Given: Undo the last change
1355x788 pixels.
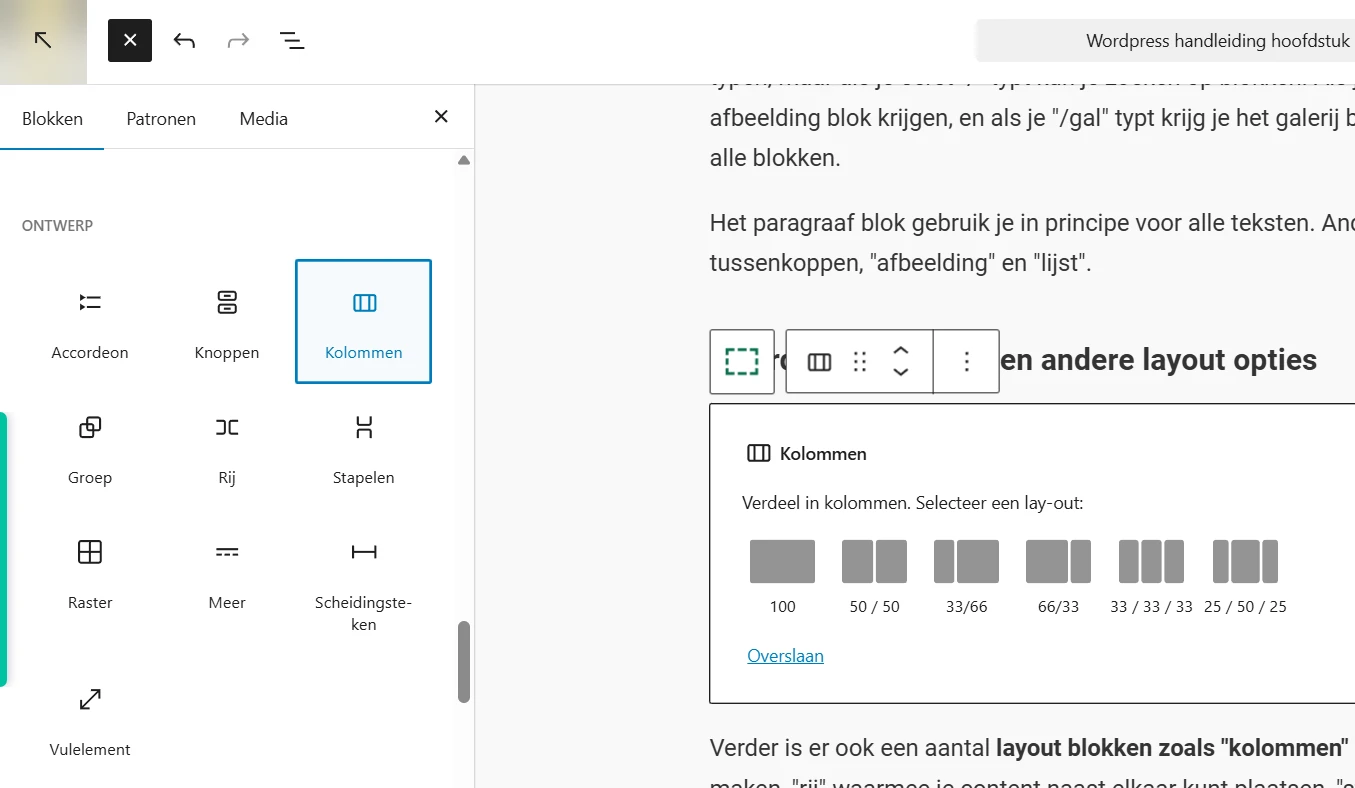Looking at the screenshot, I should 184,40.
